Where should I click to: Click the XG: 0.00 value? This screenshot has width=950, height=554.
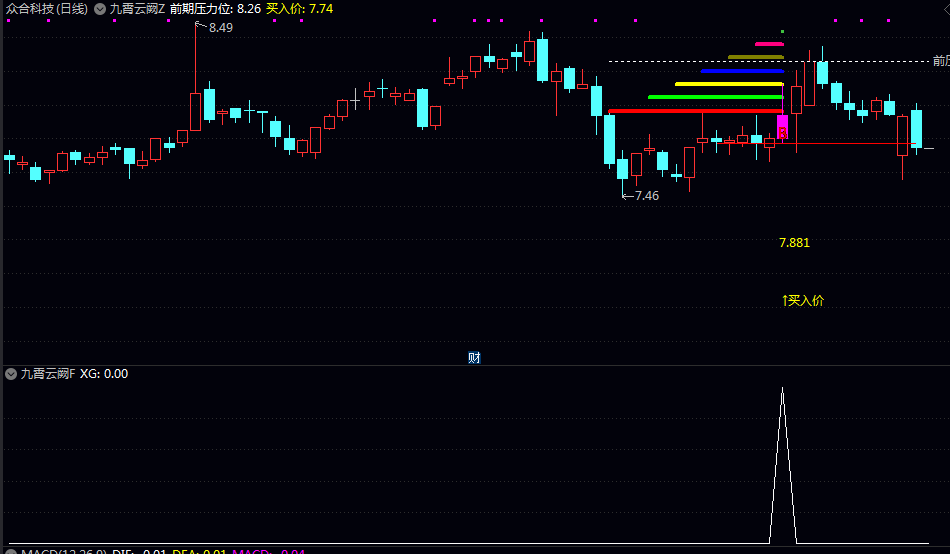tap(104, 374)
